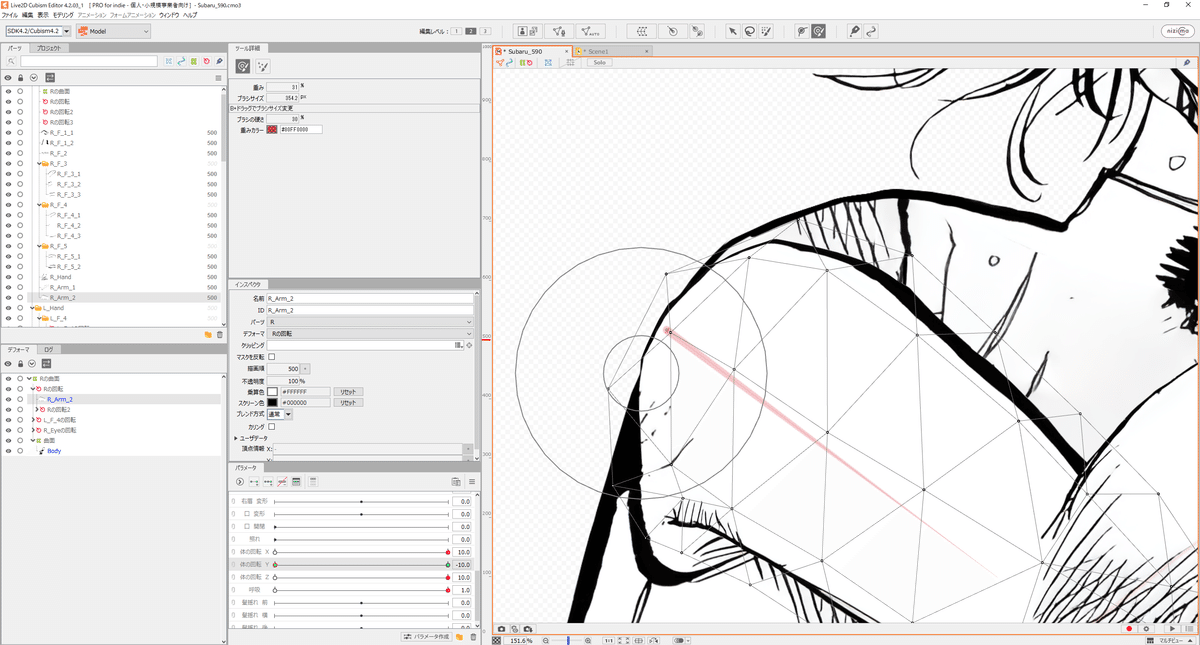The width and height of the screenshot is (1200, 645).
Task: Select the lasso selection tool
Action: (749, 31)
